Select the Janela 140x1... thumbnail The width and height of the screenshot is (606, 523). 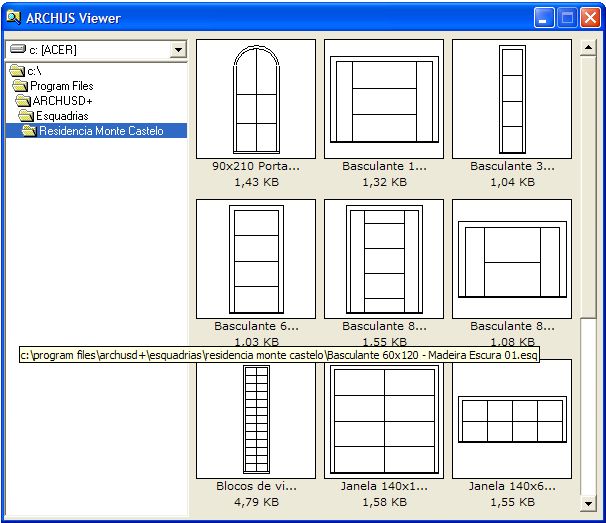(384, 419)
